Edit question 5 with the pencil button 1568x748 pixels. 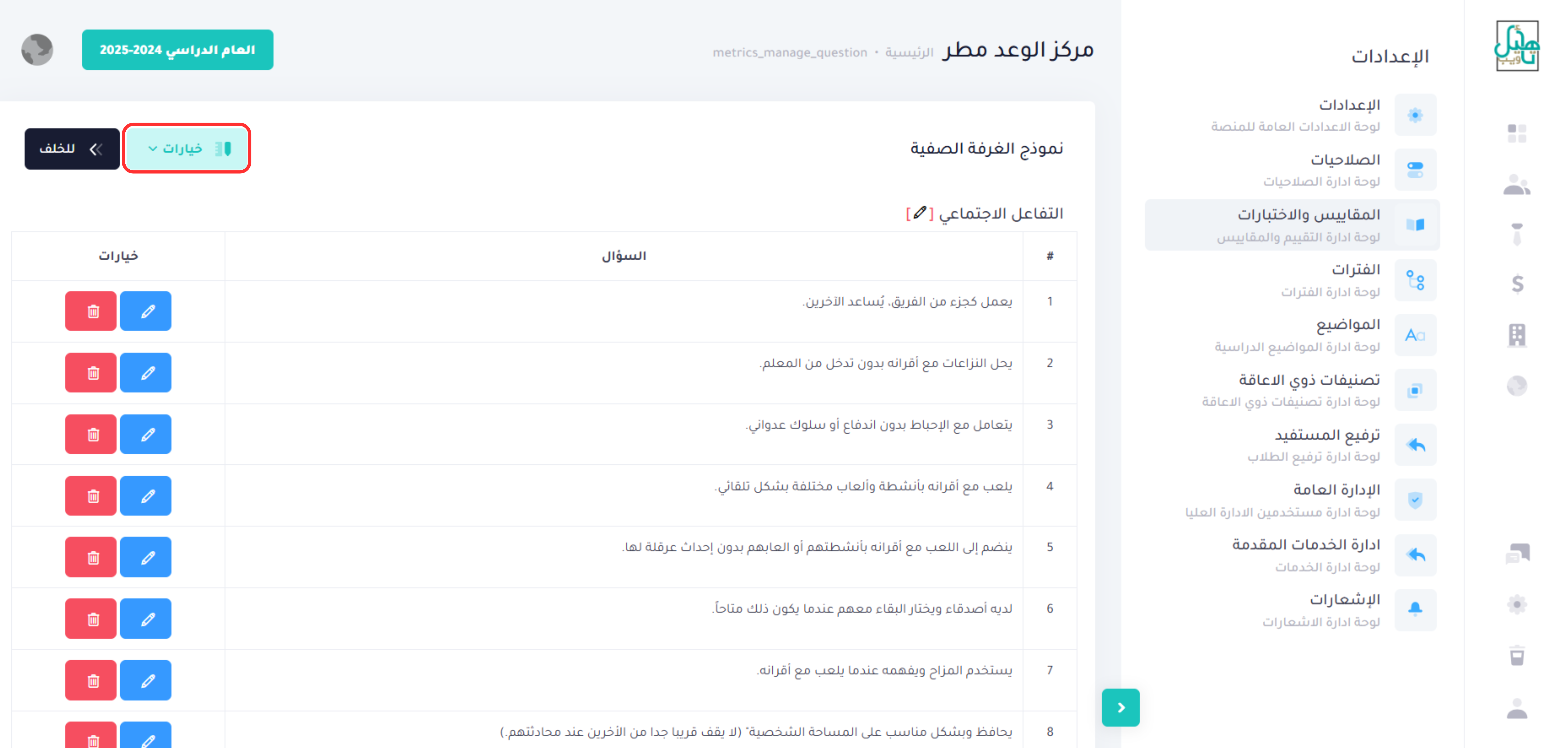146,557
